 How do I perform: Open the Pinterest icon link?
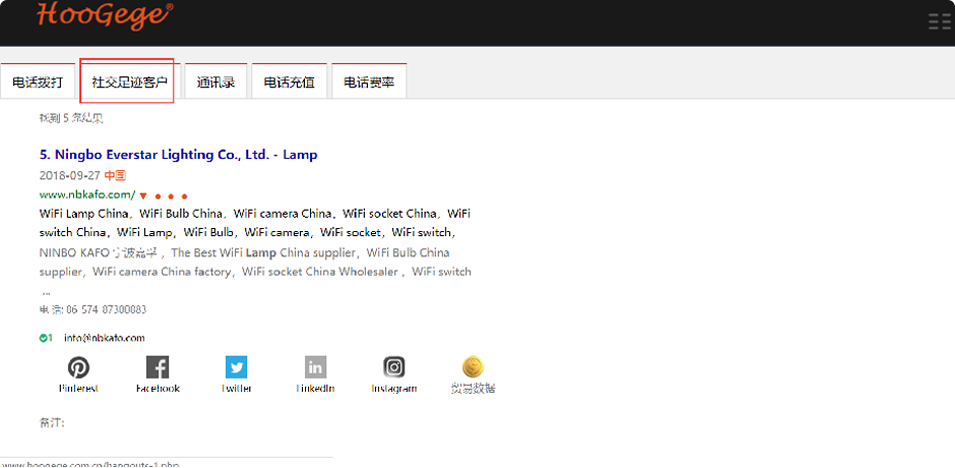[x=78, y=367]
